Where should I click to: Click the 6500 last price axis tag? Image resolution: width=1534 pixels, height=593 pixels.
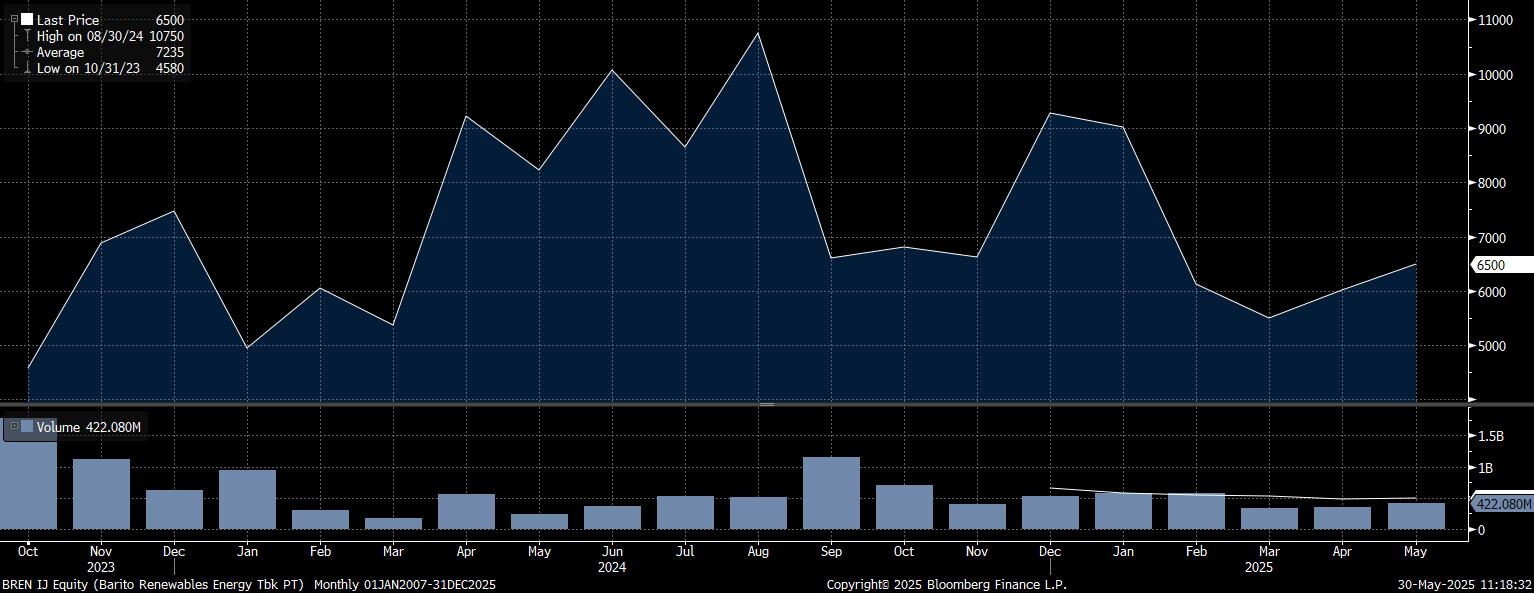click(1503, 265)
